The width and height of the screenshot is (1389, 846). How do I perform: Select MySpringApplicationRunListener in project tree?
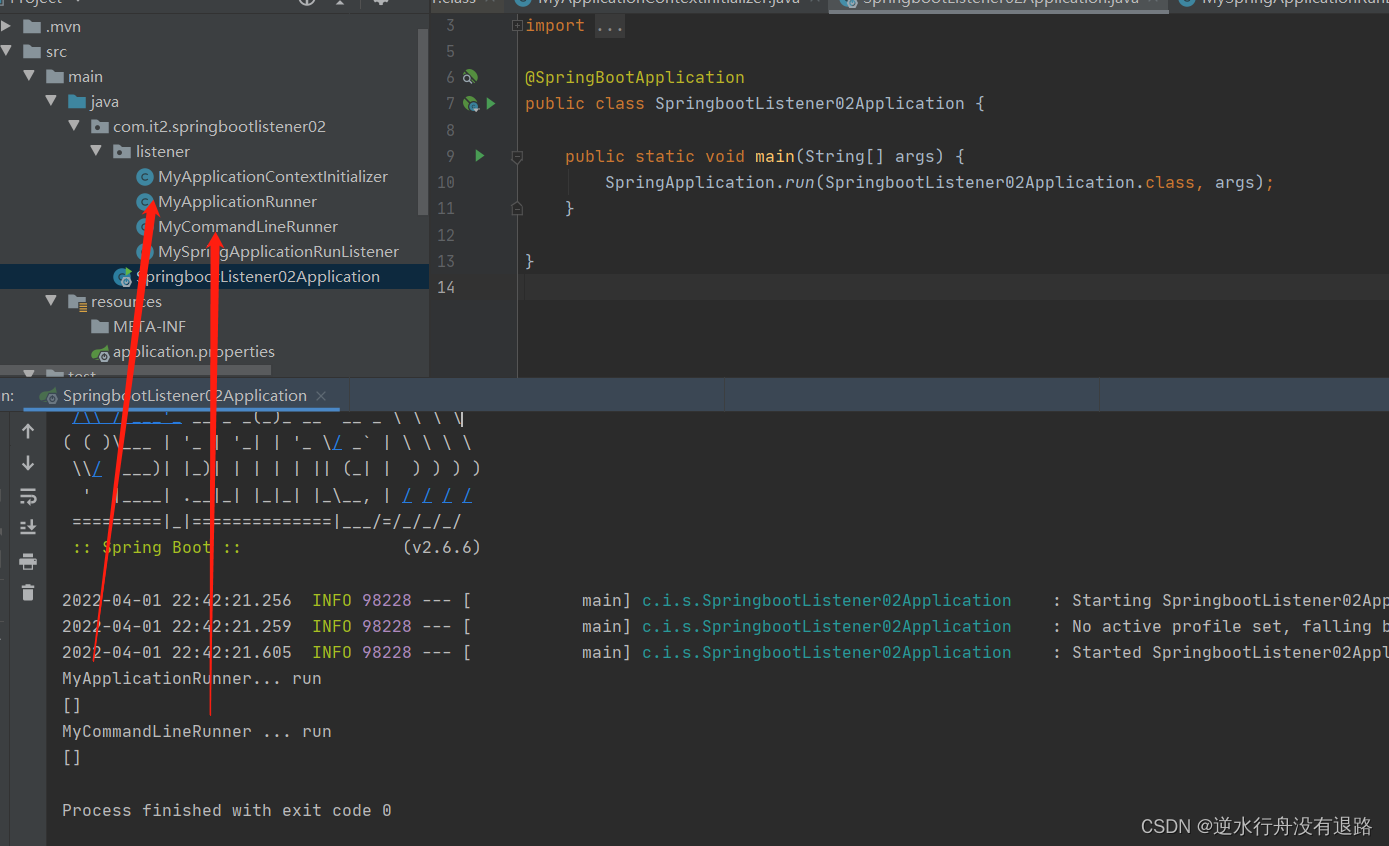pos(279,251)
